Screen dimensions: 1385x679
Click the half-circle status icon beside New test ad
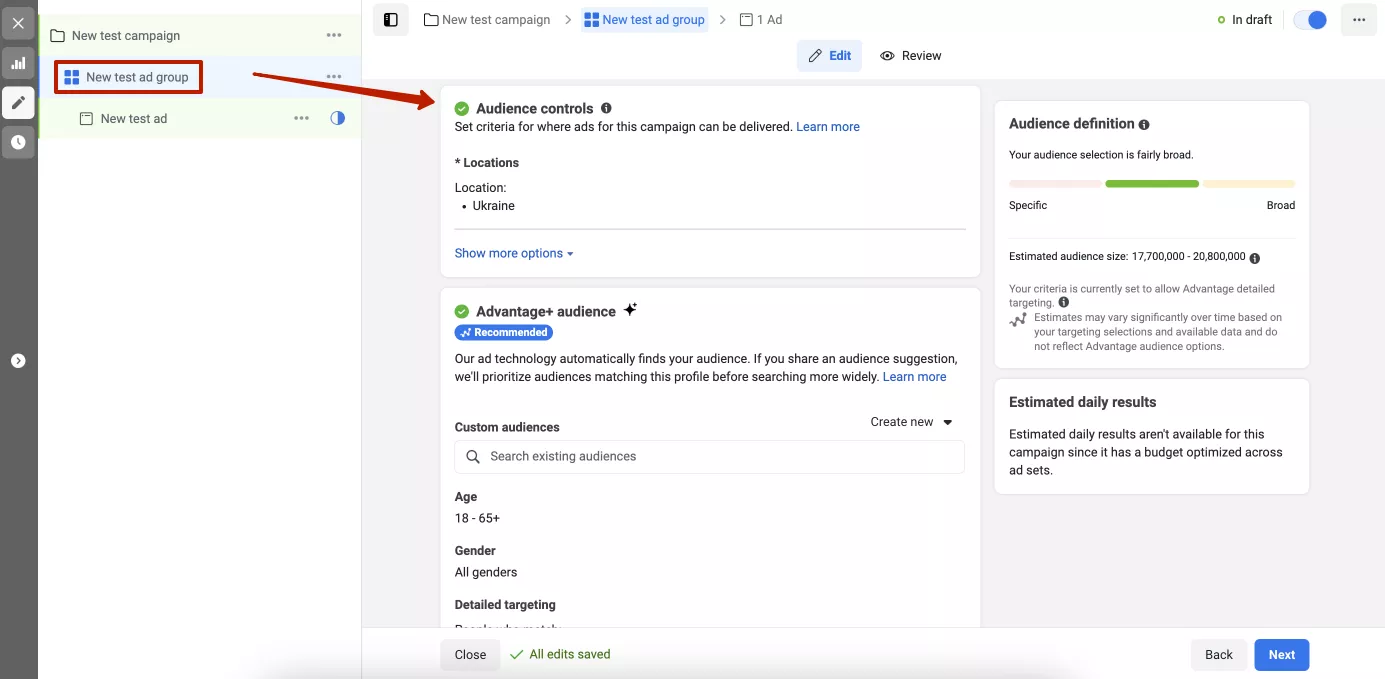[338, 118]
